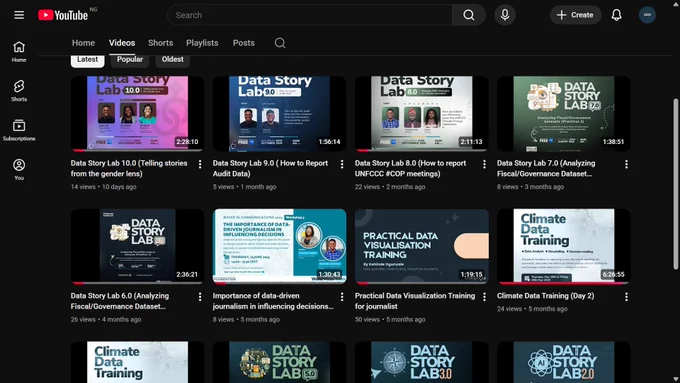Screen dimensions: 680x383
Task: Click '50 views • 5 months ago' text
Action: click(x=390, y=320)
